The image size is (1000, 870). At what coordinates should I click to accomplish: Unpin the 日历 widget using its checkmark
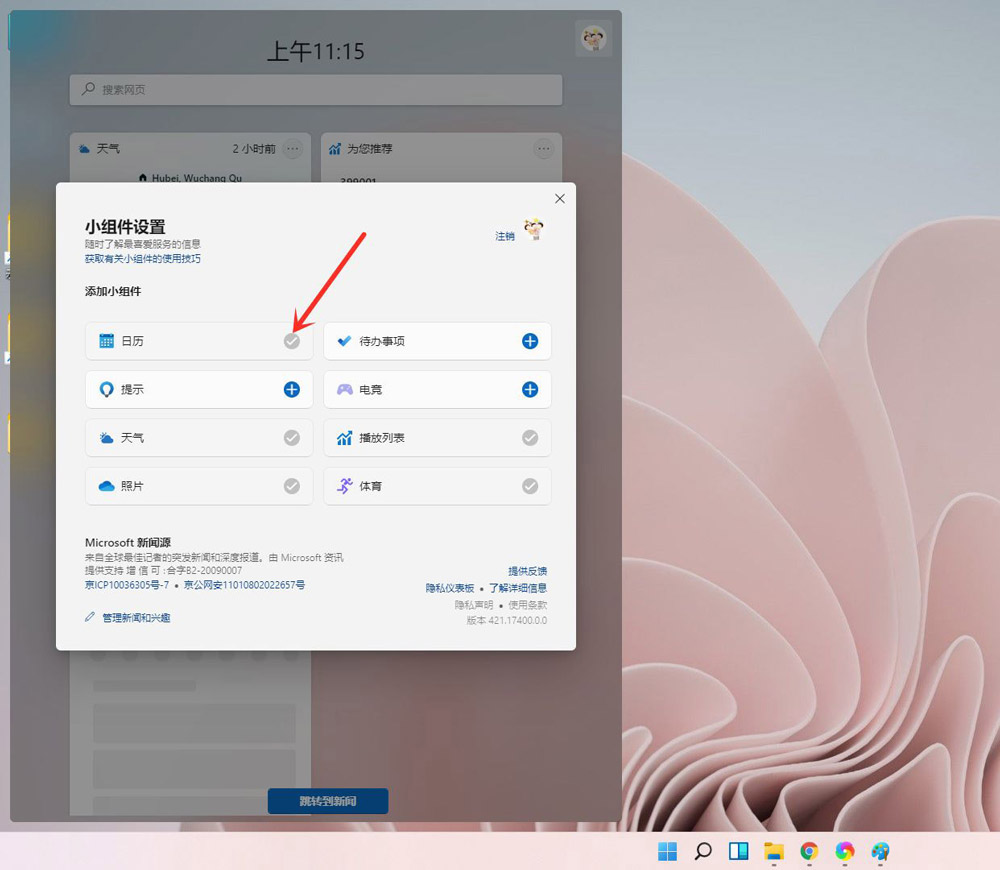pos(293,341)
